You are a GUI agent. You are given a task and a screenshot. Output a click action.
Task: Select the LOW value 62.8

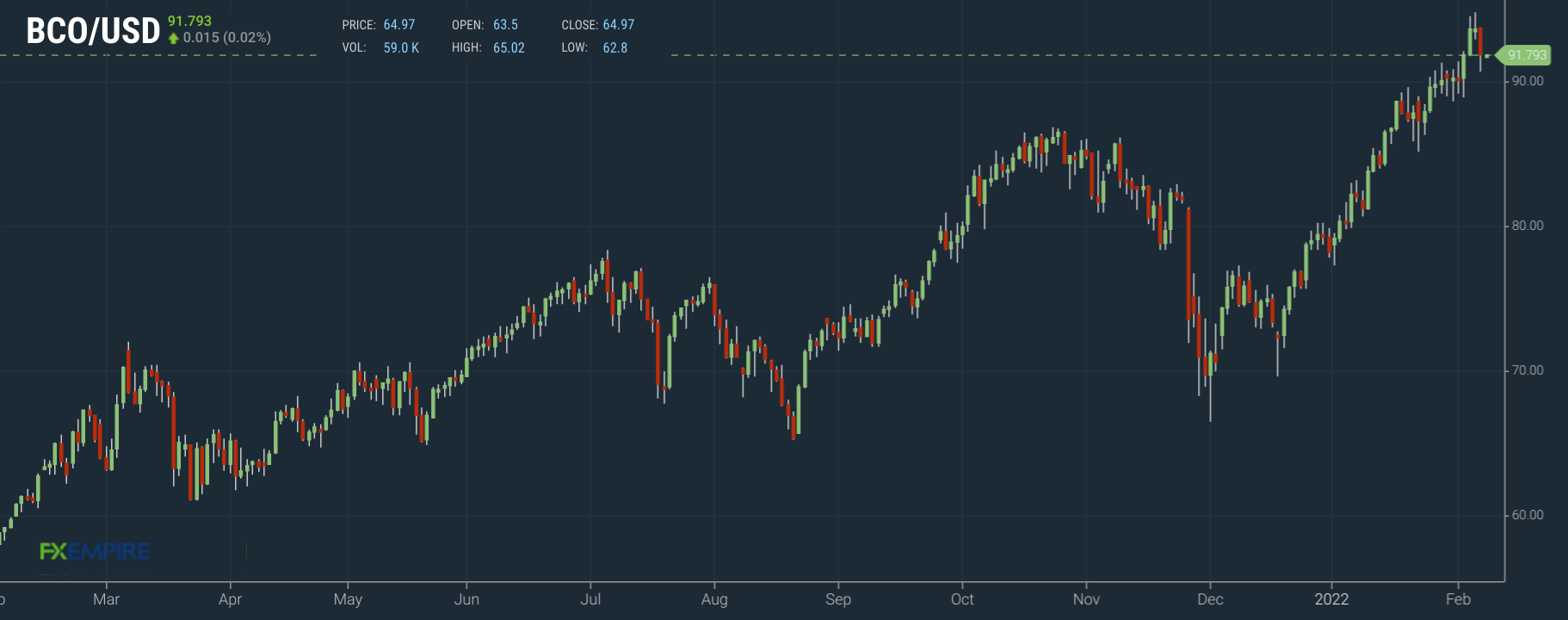point(615,48)
